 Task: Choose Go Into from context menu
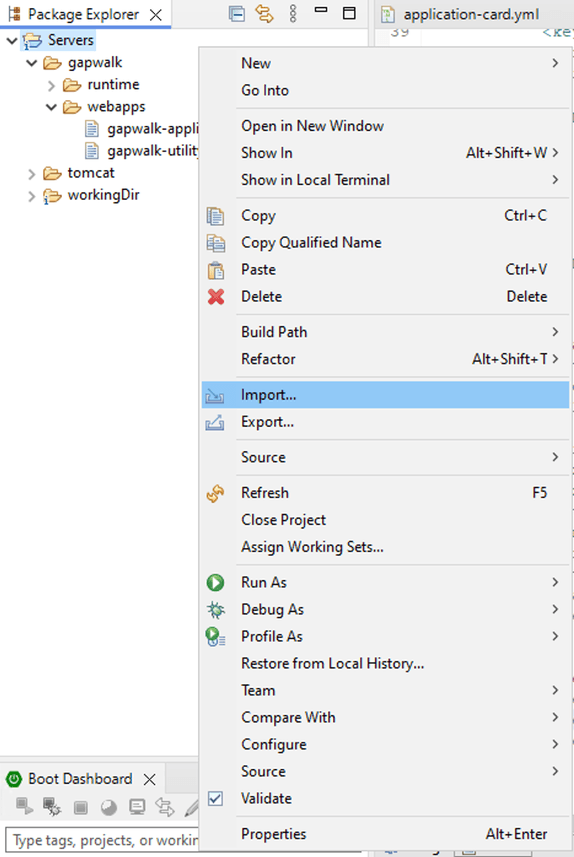point(385,90)
